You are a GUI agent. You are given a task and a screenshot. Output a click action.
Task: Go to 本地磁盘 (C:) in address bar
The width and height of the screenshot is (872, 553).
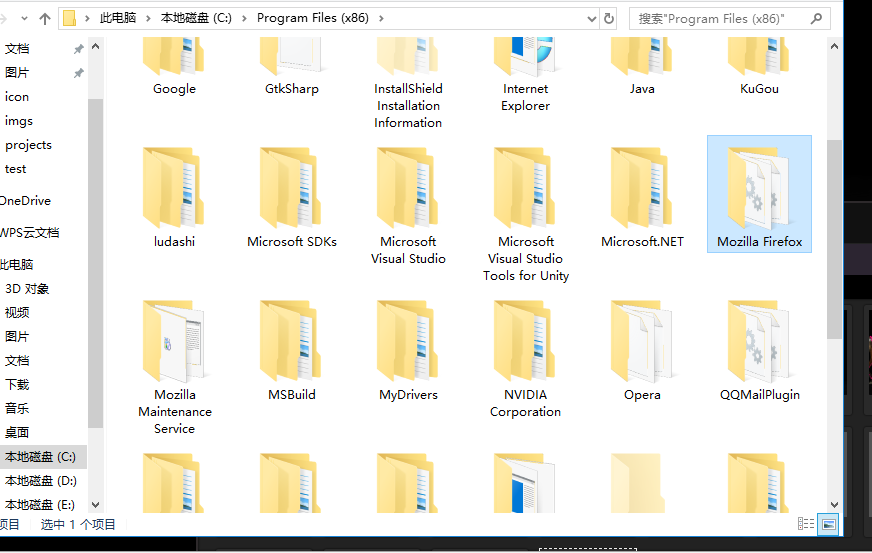(196, 18)
